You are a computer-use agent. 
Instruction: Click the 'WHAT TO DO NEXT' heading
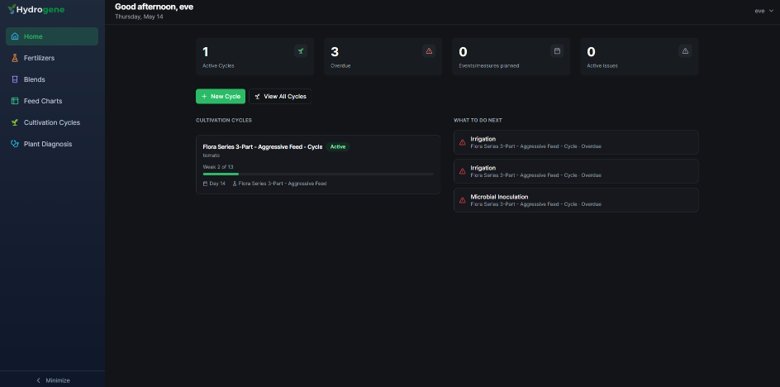point(478,120)
